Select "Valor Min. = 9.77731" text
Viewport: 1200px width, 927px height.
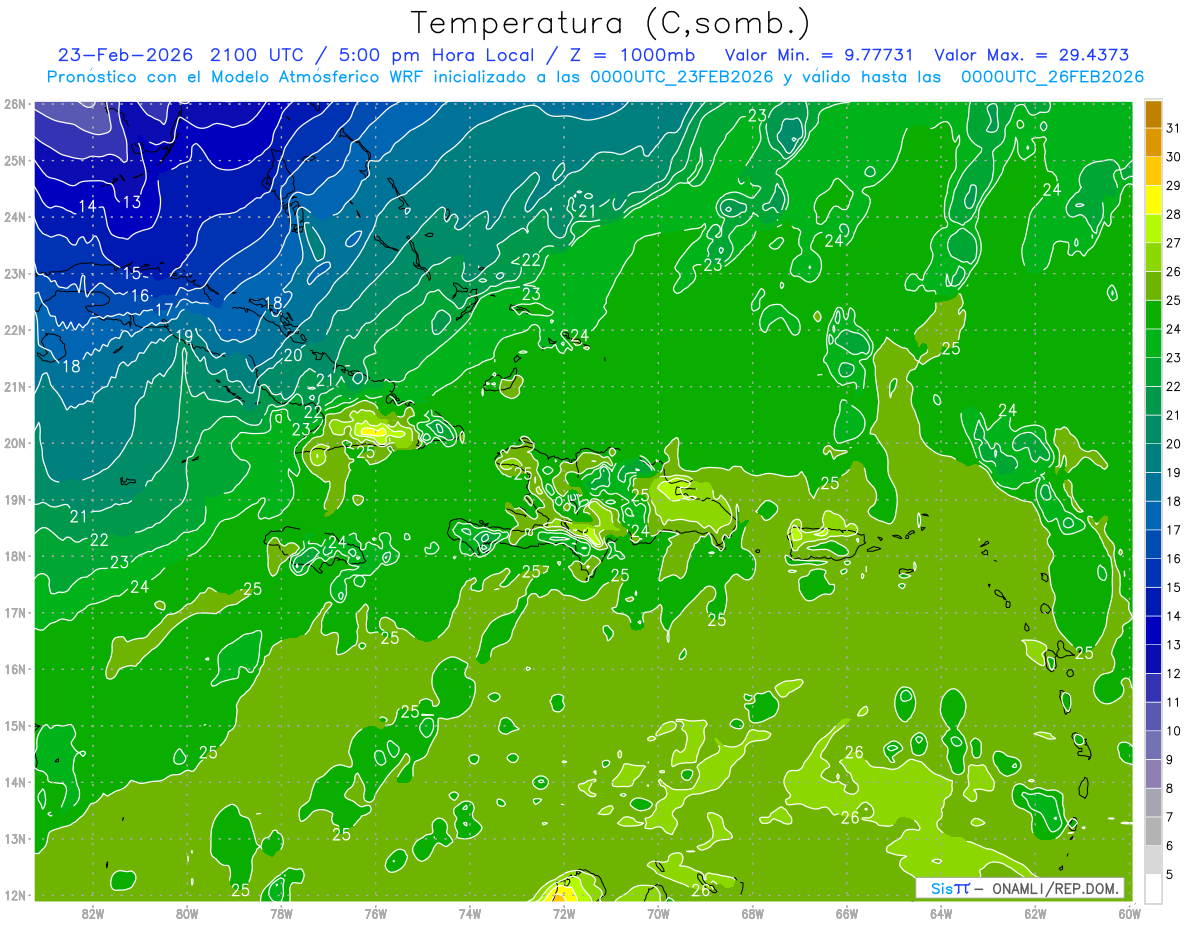pyautogui.click(x=820, y=55)
